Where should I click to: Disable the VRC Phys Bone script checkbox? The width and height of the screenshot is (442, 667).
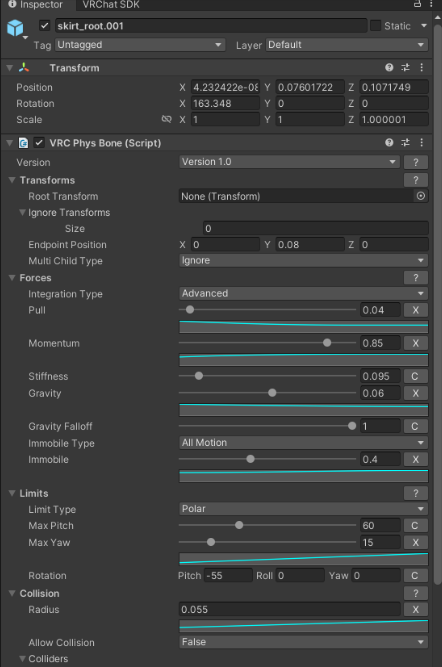[x=39, y=143]
